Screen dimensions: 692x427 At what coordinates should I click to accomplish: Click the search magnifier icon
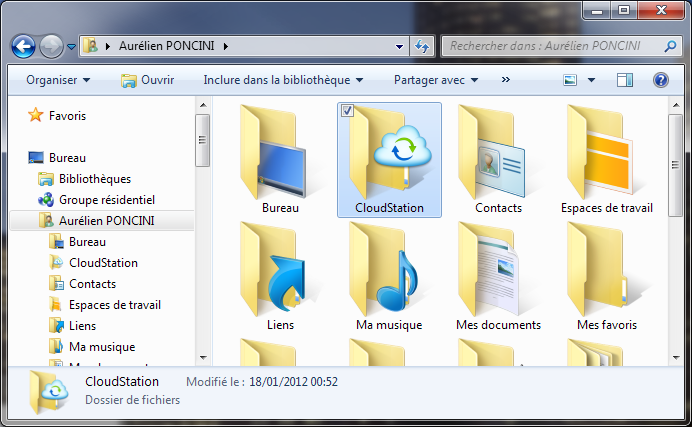pos(670,46)
